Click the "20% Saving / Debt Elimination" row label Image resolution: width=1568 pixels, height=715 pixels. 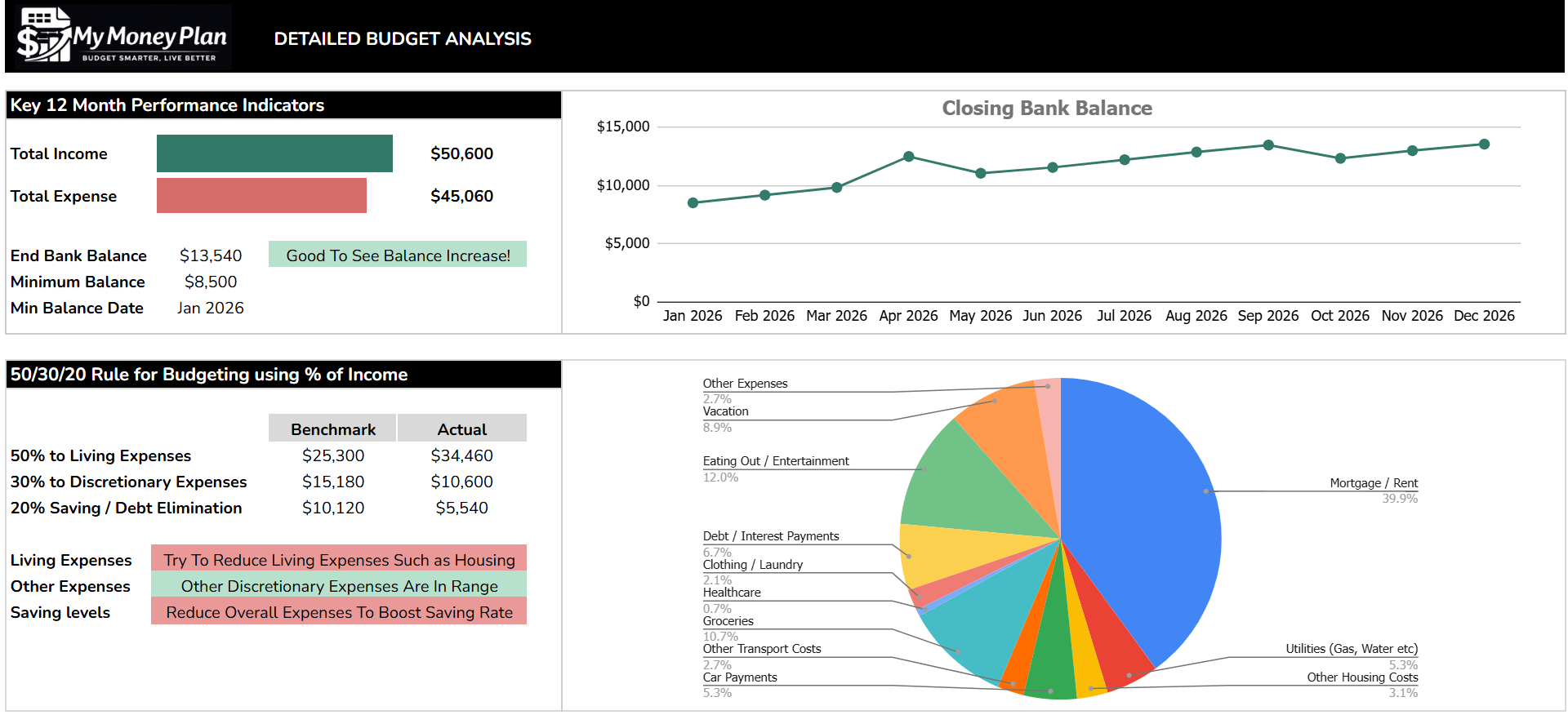pyautogui.click(x=126, y=508)
